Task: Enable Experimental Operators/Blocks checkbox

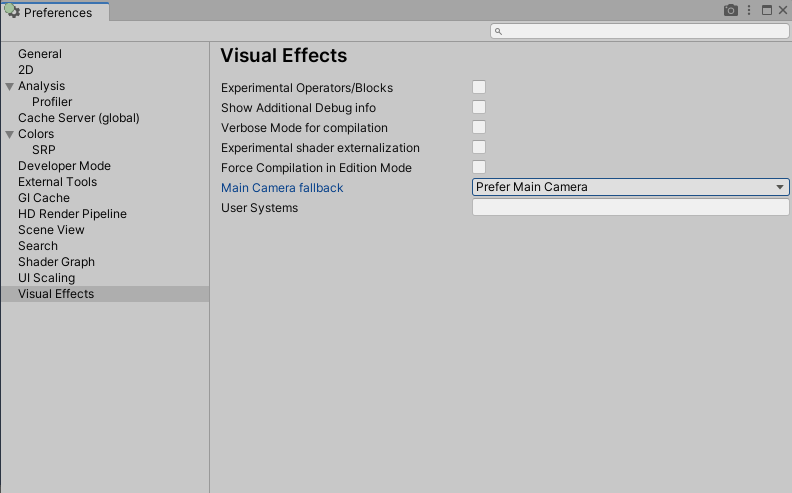Action: click(479, 88)
